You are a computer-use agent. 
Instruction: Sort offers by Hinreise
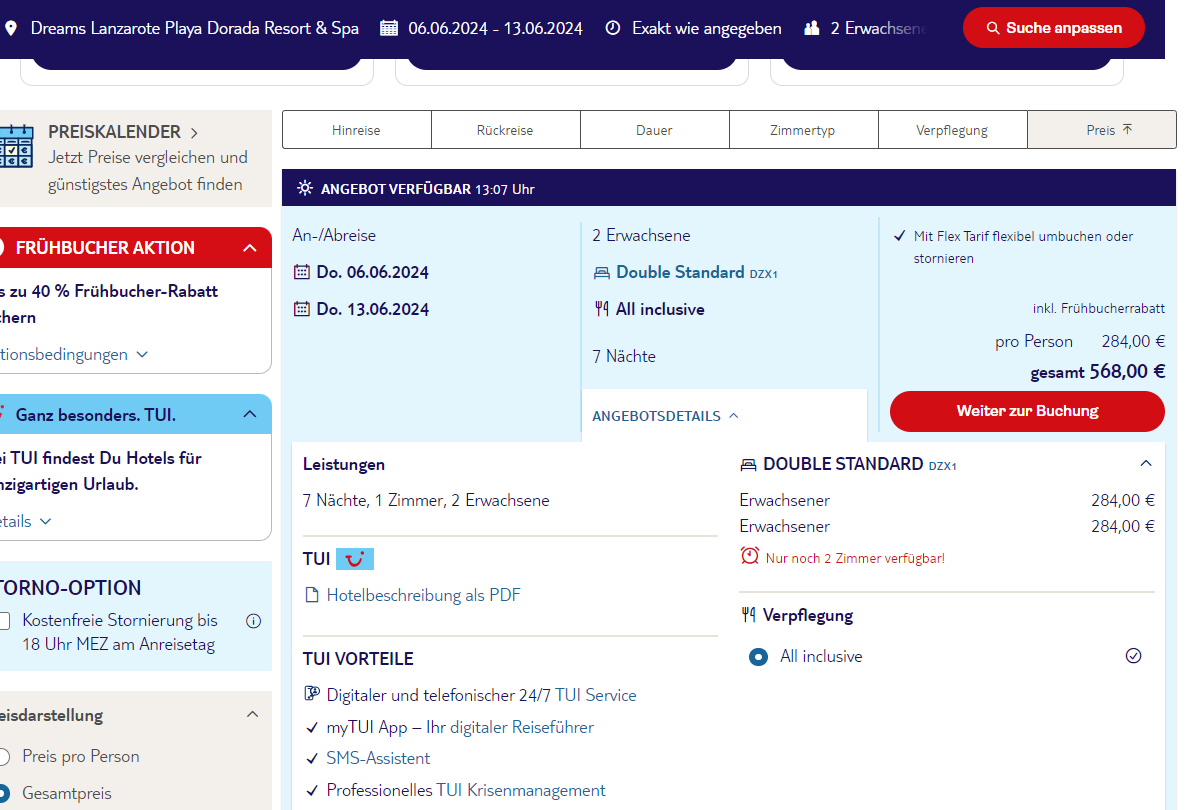tap(357, 130)
